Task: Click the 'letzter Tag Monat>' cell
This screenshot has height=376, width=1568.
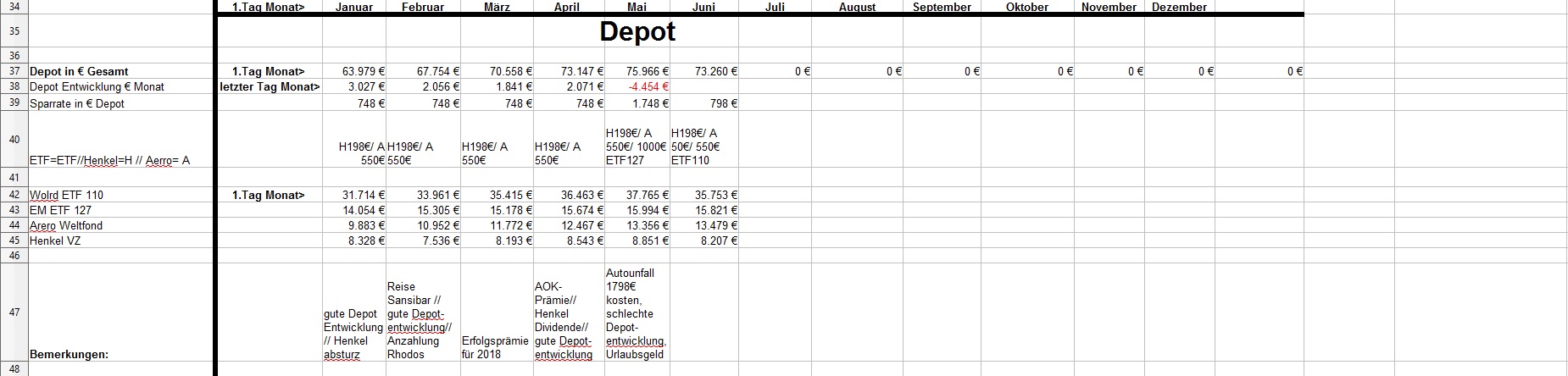Action: 270,86
